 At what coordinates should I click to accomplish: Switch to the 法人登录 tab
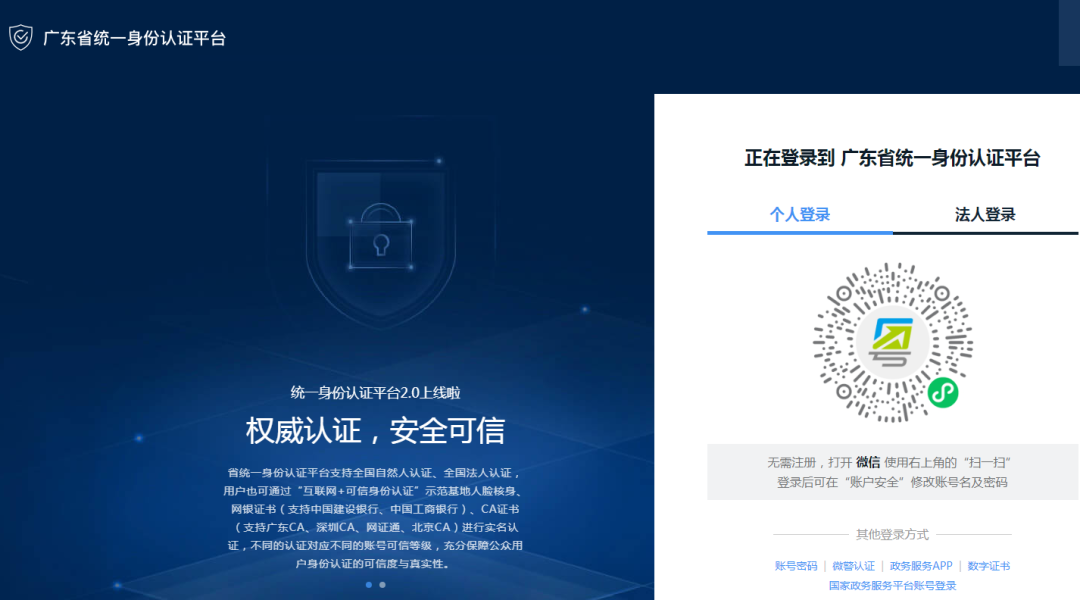click(x=985, y=214)
